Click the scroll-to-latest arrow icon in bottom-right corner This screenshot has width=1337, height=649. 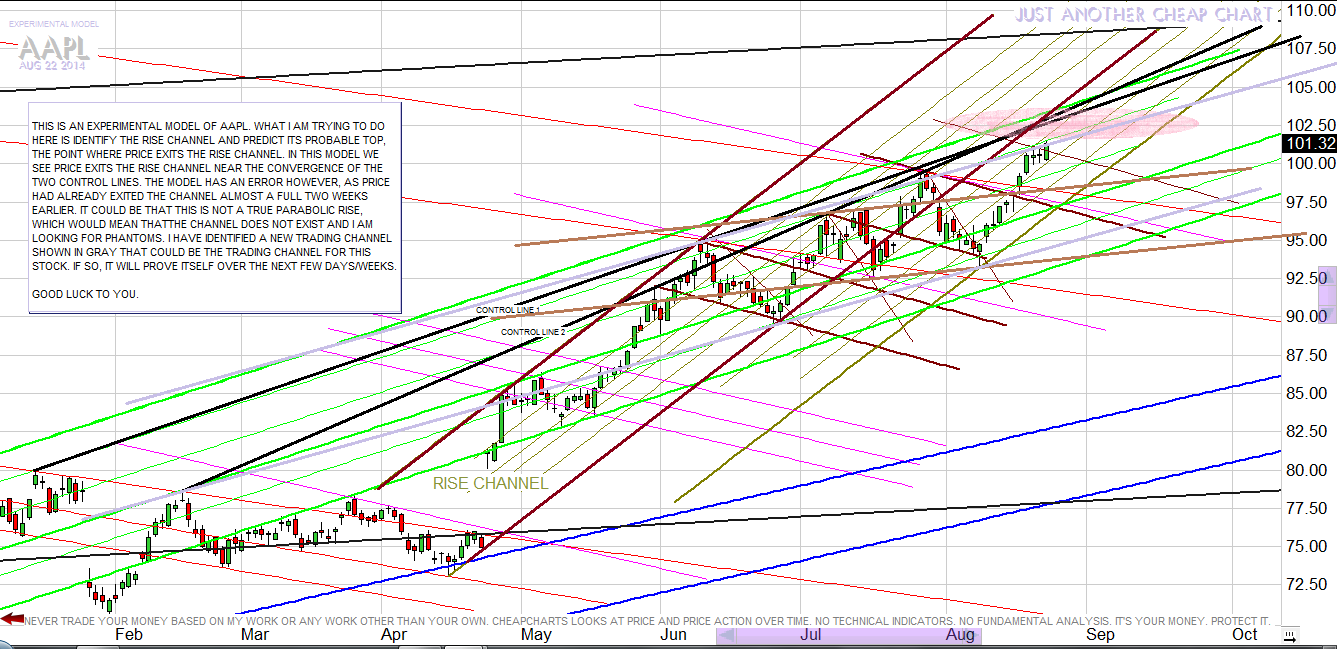(x=1290, y=634)
